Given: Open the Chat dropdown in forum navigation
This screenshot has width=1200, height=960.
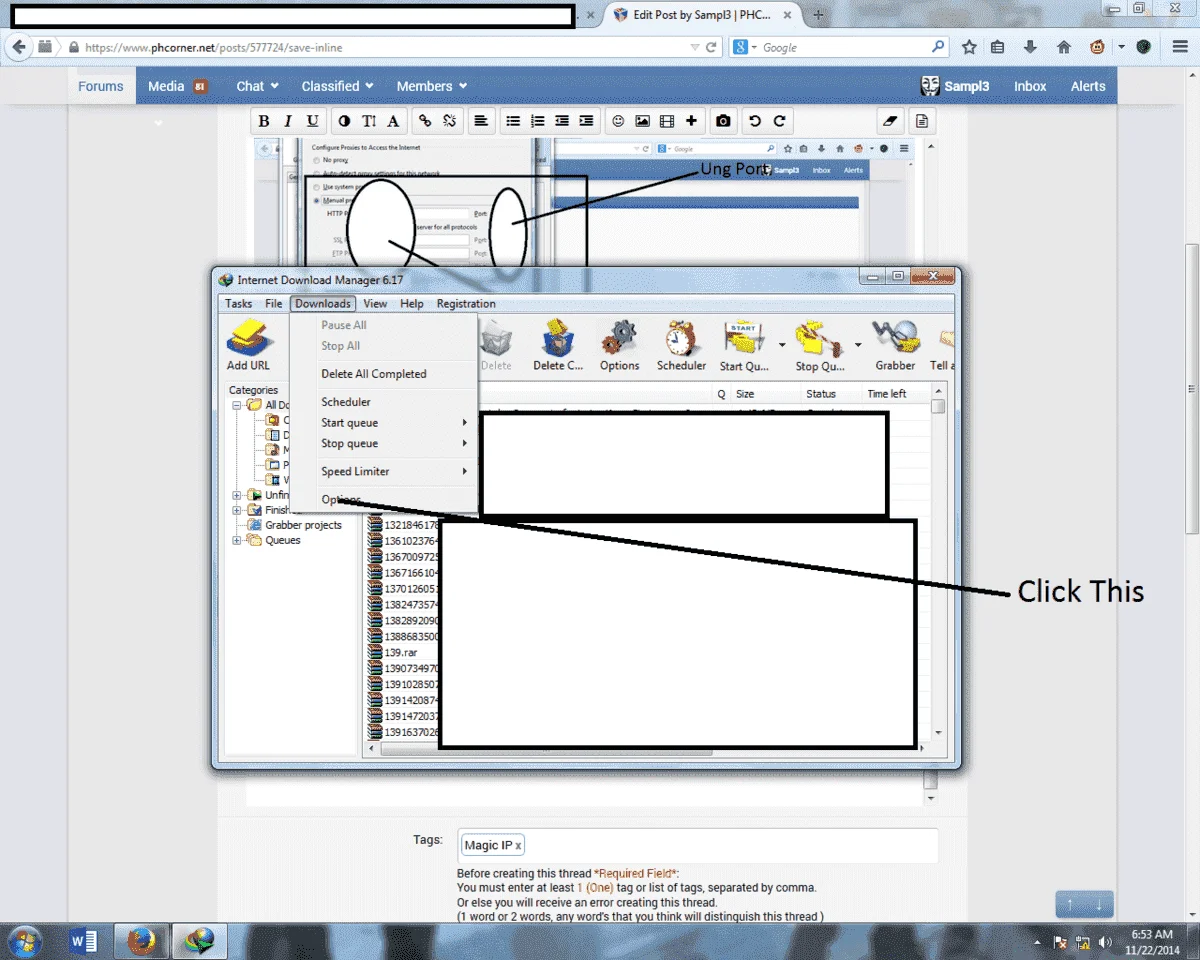Looking at the screenshot, I should click(x=257, y=86).
